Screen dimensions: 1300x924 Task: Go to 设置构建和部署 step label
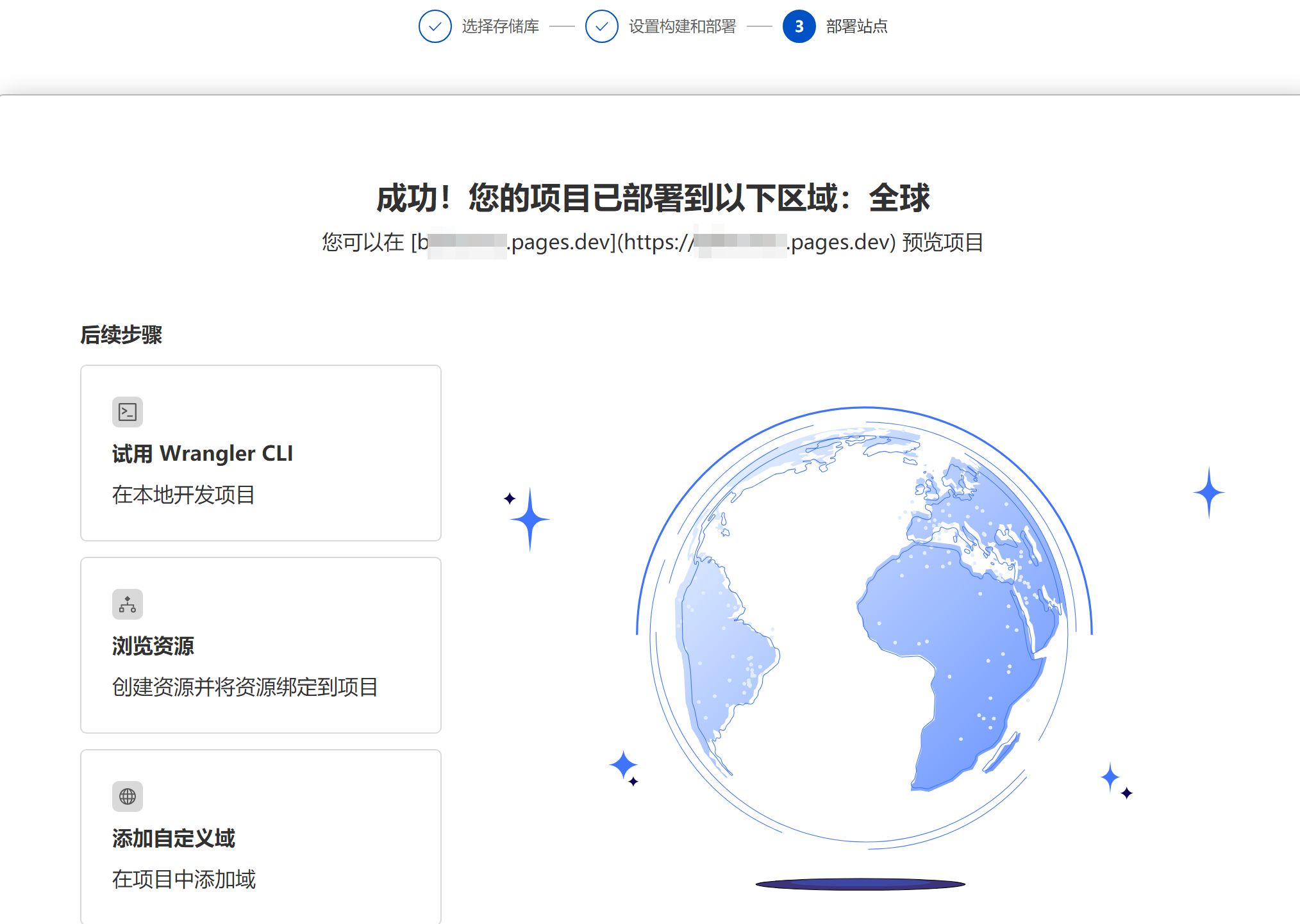(x=682, y=26)
